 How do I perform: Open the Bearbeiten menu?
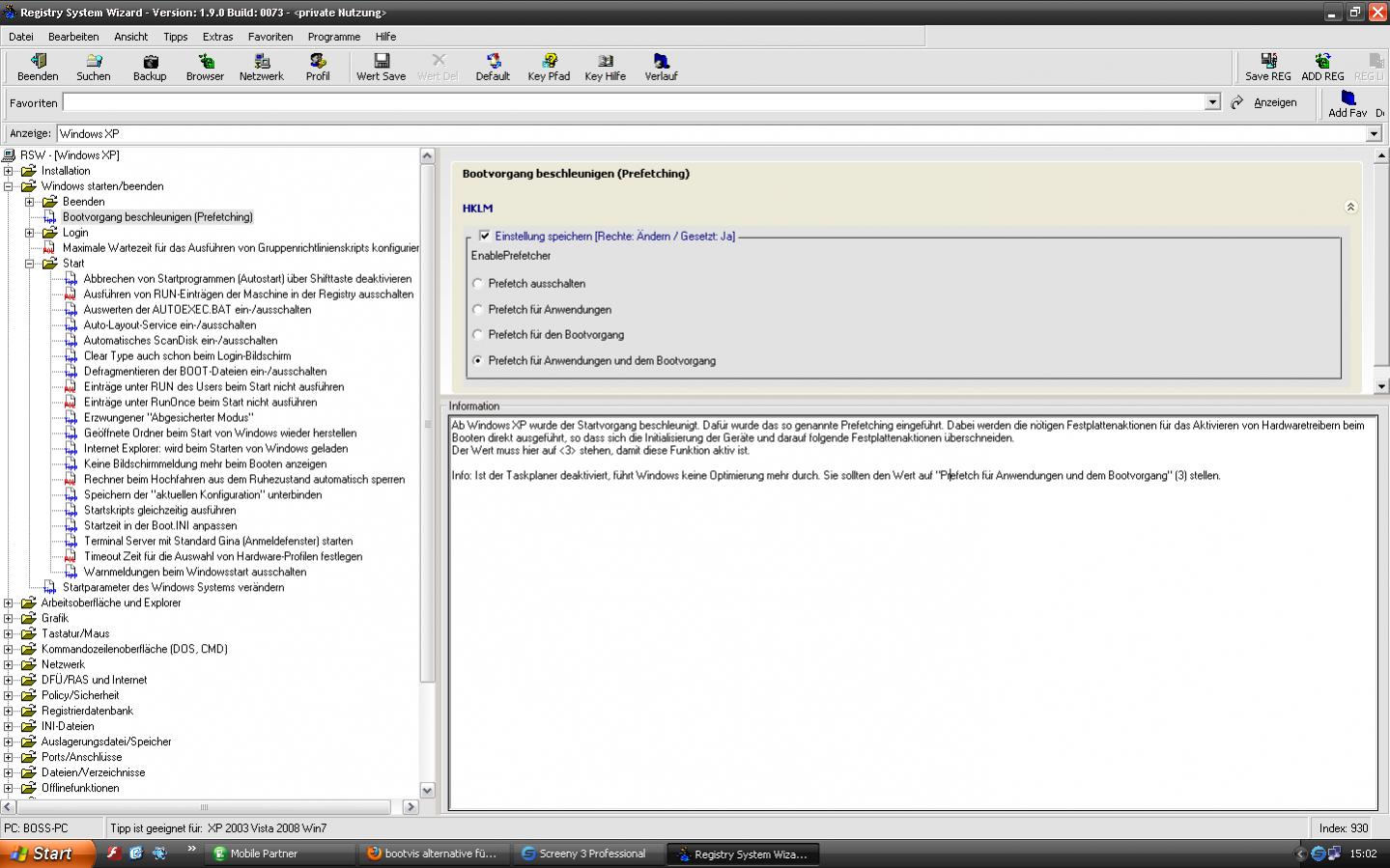pyautogui.click(x=73, y=37)
